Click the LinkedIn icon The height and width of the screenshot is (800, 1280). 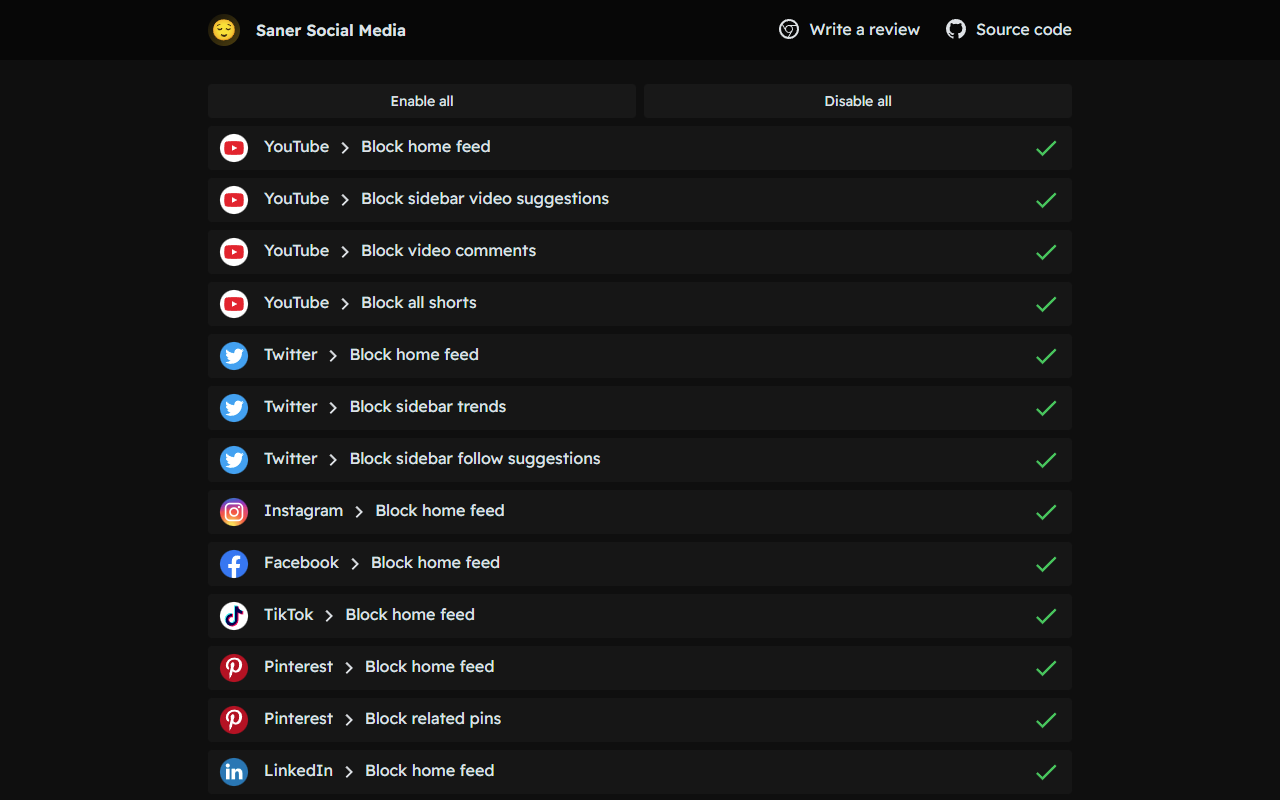point(234,772)
